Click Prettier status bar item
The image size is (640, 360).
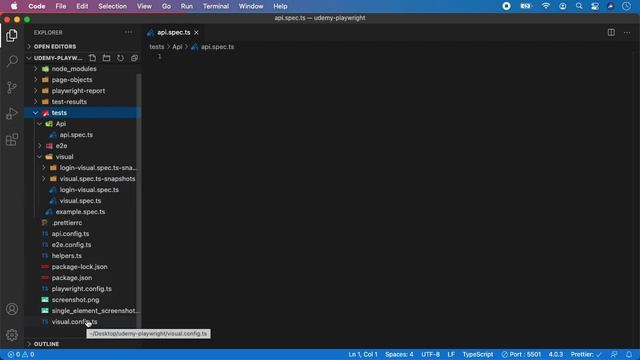click(x=586, y=354)
